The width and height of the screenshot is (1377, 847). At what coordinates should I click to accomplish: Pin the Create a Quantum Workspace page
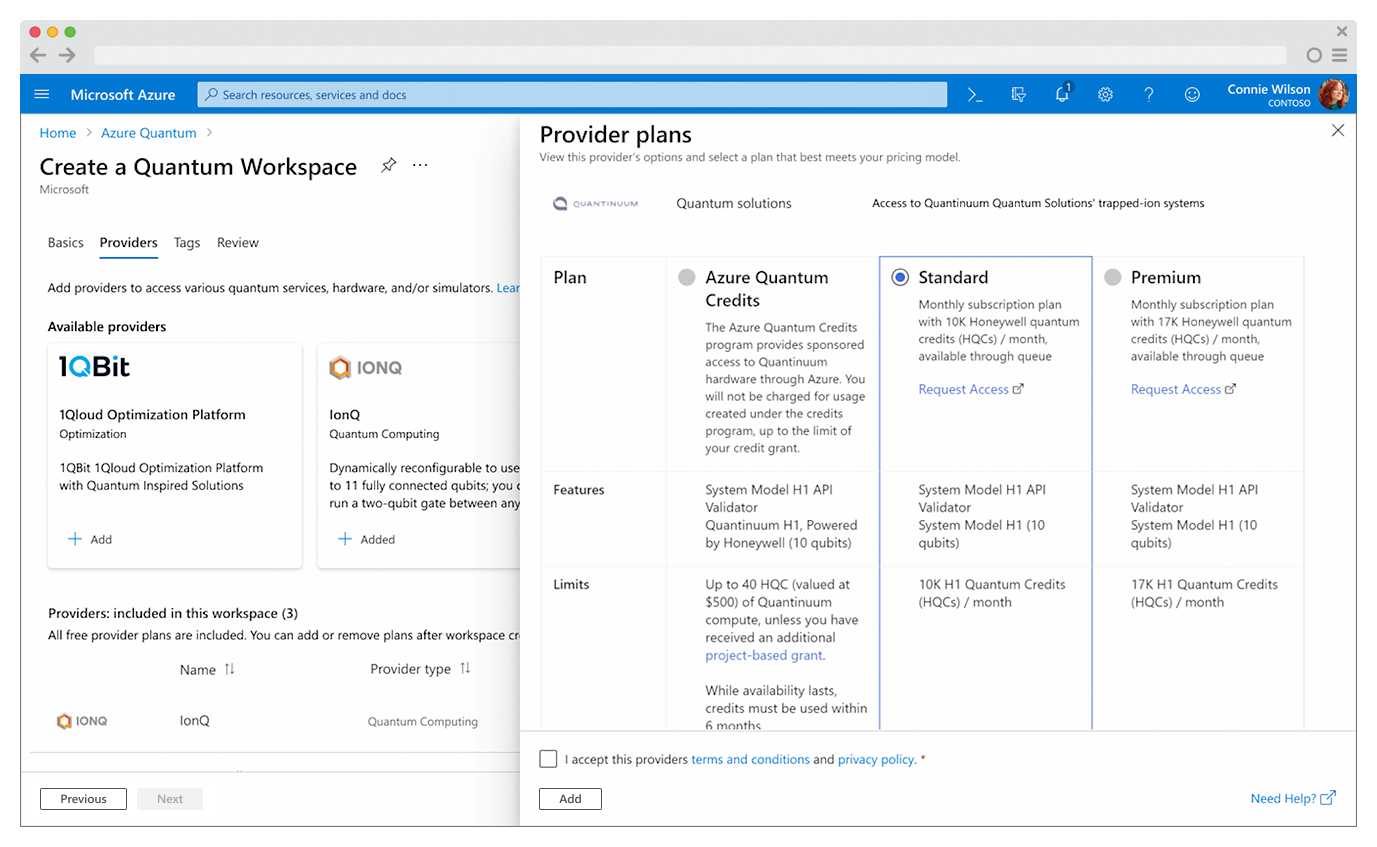(x=388, y=167)
